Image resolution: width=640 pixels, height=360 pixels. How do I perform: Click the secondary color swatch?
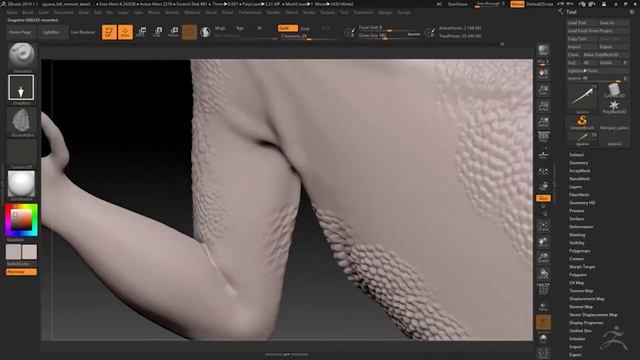tap(13, 252)
